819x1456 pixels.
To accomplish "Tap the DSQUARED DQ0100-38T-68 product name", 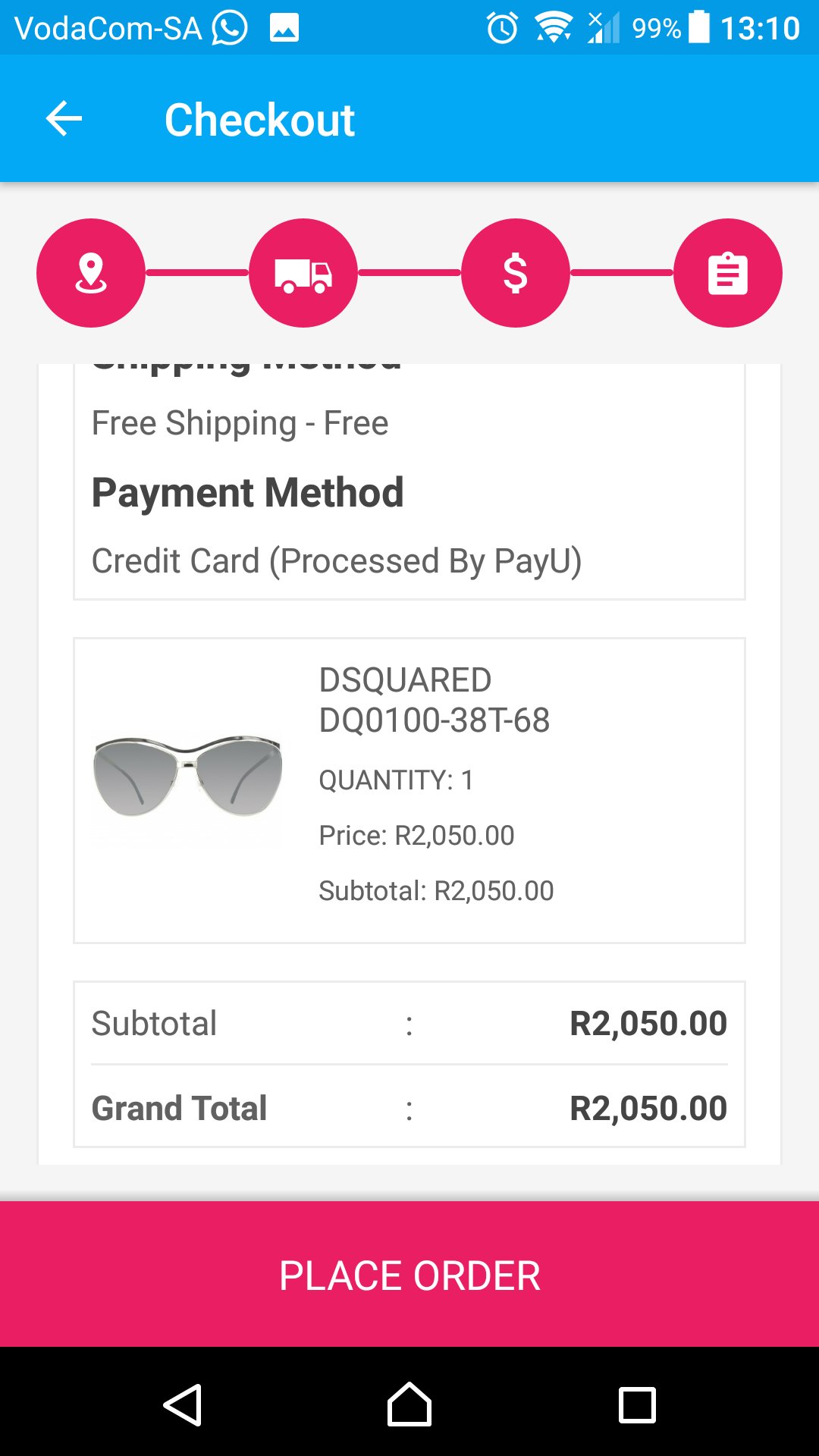I will (434, 700).
